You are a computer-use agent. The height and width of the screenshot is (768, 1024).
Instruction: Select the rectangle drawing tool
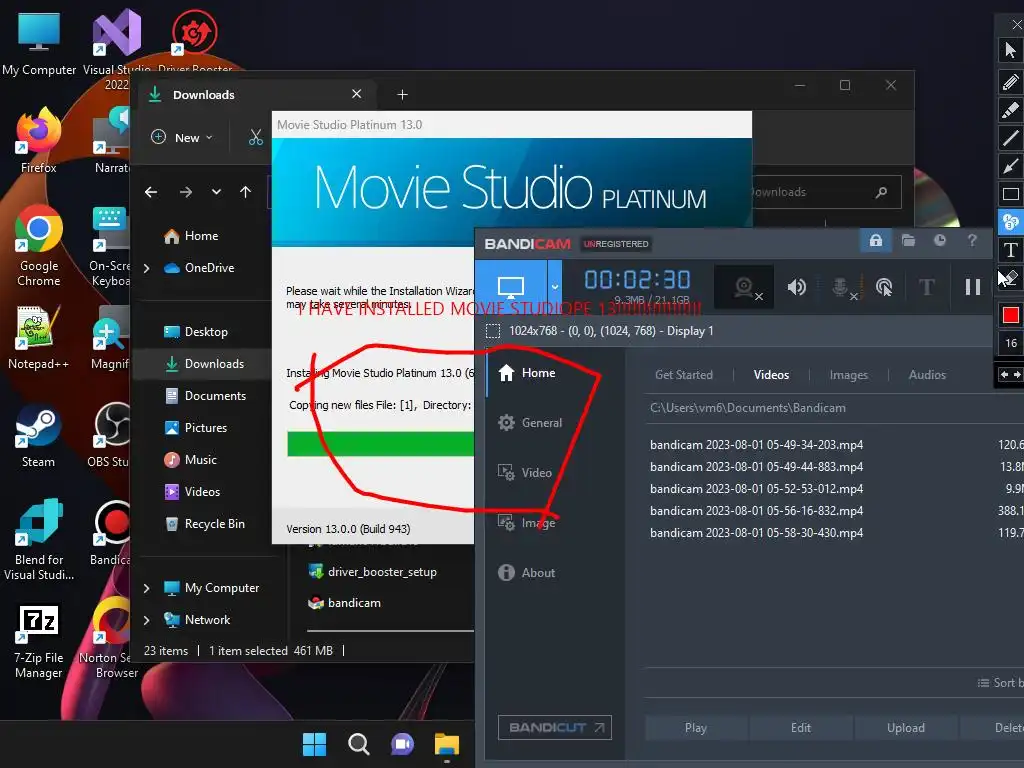click(x=1010, y=194)
